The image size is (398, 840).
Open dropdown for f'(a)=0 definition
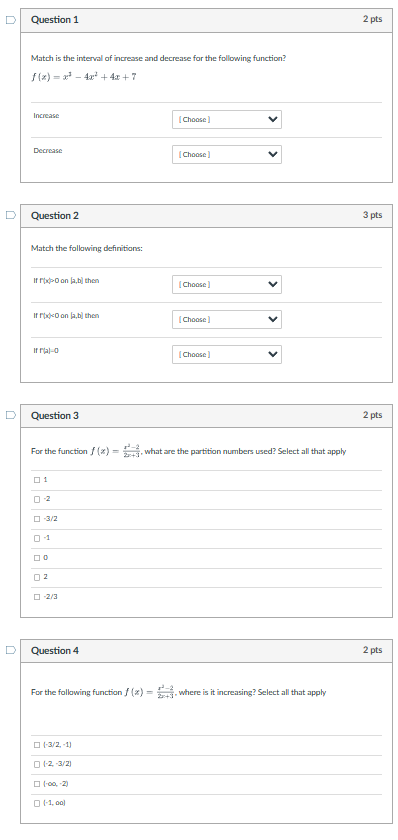click(227, 355)
